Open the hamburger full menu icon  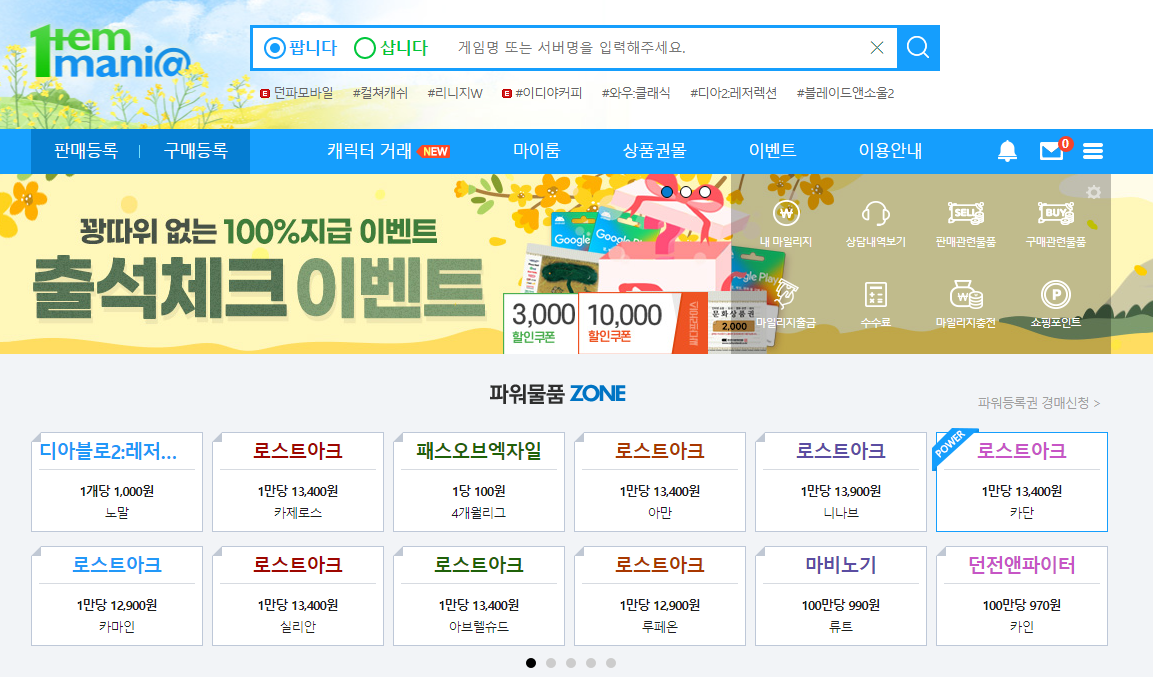click(1093, 151)
